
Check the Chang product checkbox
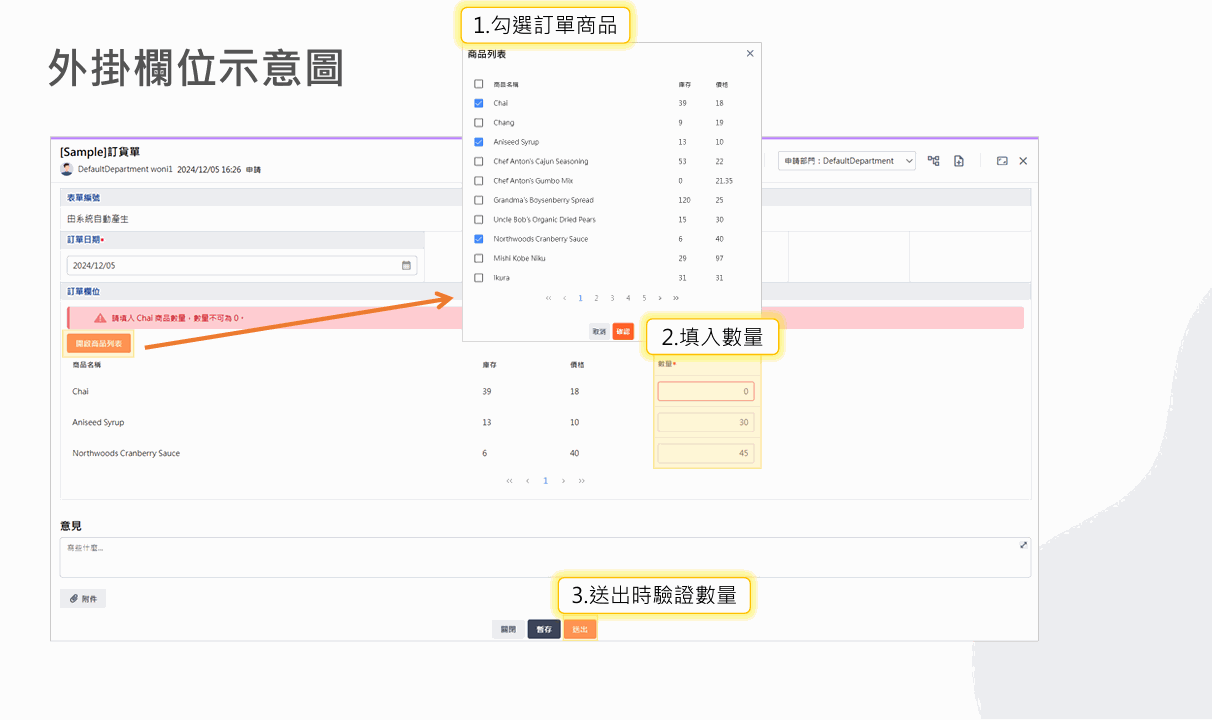click(x=479, y=123)
